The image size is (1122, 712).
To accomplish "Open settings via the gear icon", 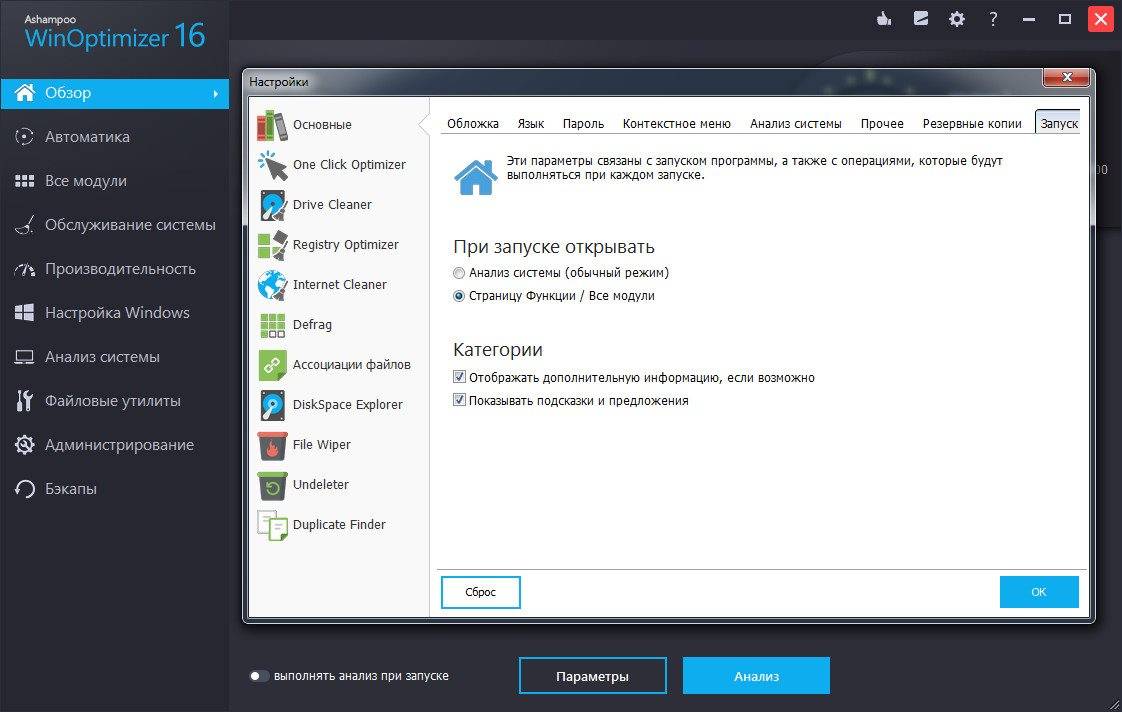I will click(x=957, y=19).
